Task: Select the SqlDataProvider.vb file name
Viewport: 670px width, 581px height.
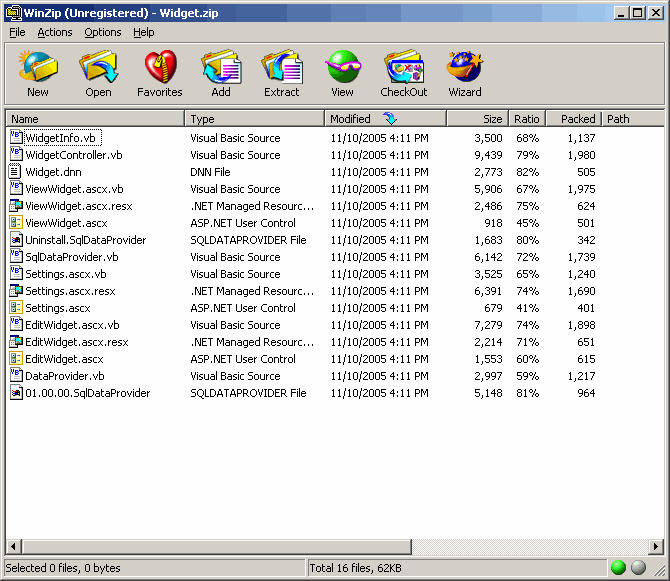Action: point(72,257)
